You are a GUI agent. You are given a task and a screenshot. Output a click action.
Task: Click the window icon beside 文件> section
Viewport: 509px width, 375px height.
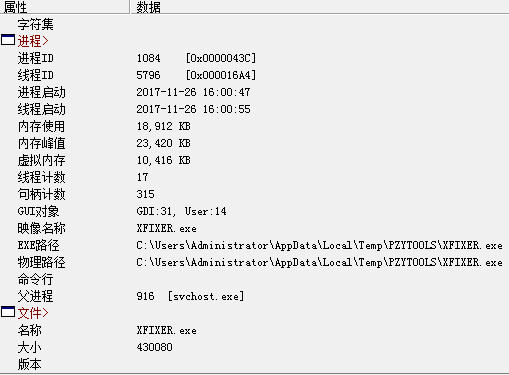coord(8,312)
